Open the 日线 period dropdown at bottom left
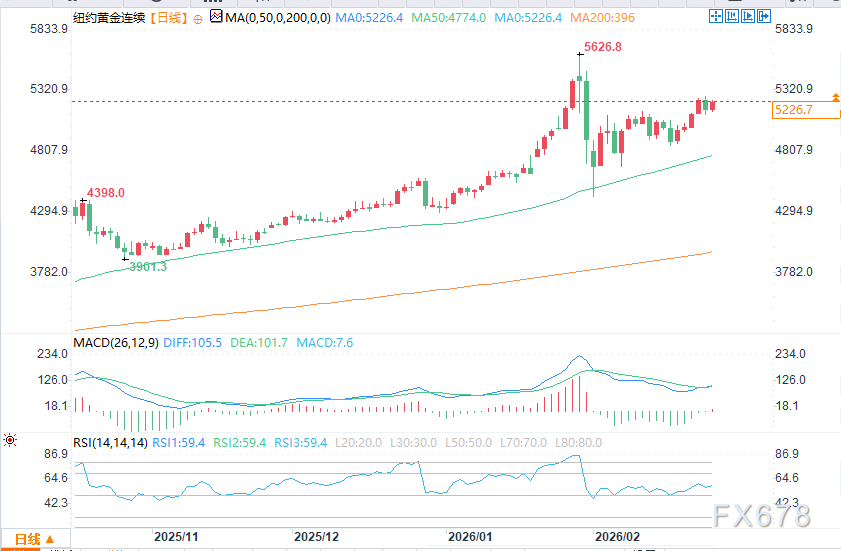841x551 pixels. coord(34,540)
